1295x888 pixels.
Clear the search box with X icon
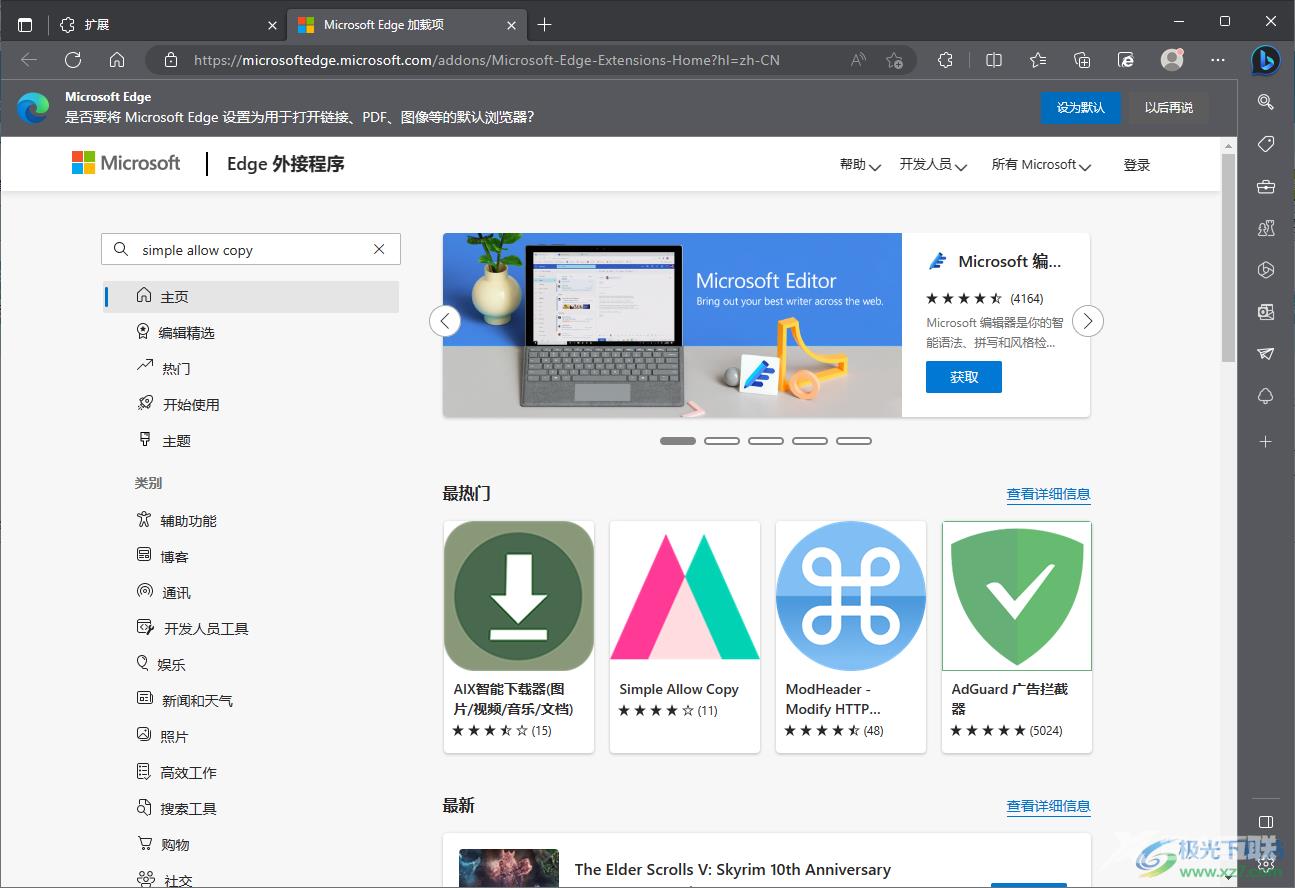coord(379,250)
